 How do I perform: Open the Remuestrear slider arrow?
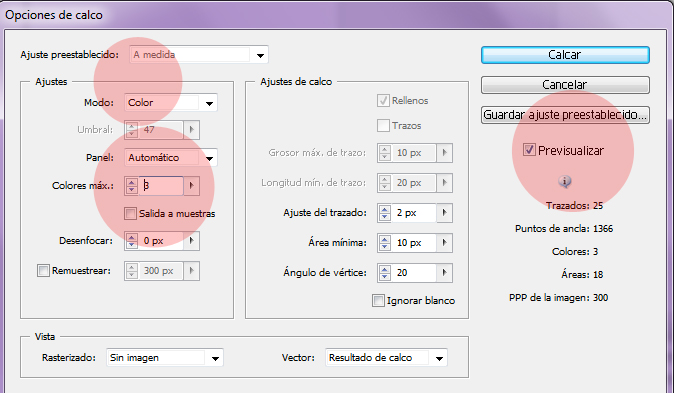click(x=191, y=270)
